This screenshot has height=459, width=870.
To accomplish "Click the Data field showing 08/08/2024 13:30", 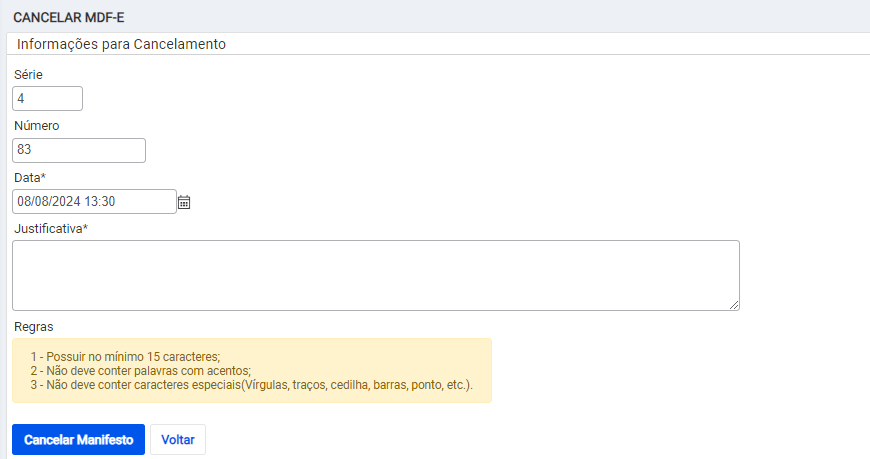I will pyautogui.click(x=94, y=201).
